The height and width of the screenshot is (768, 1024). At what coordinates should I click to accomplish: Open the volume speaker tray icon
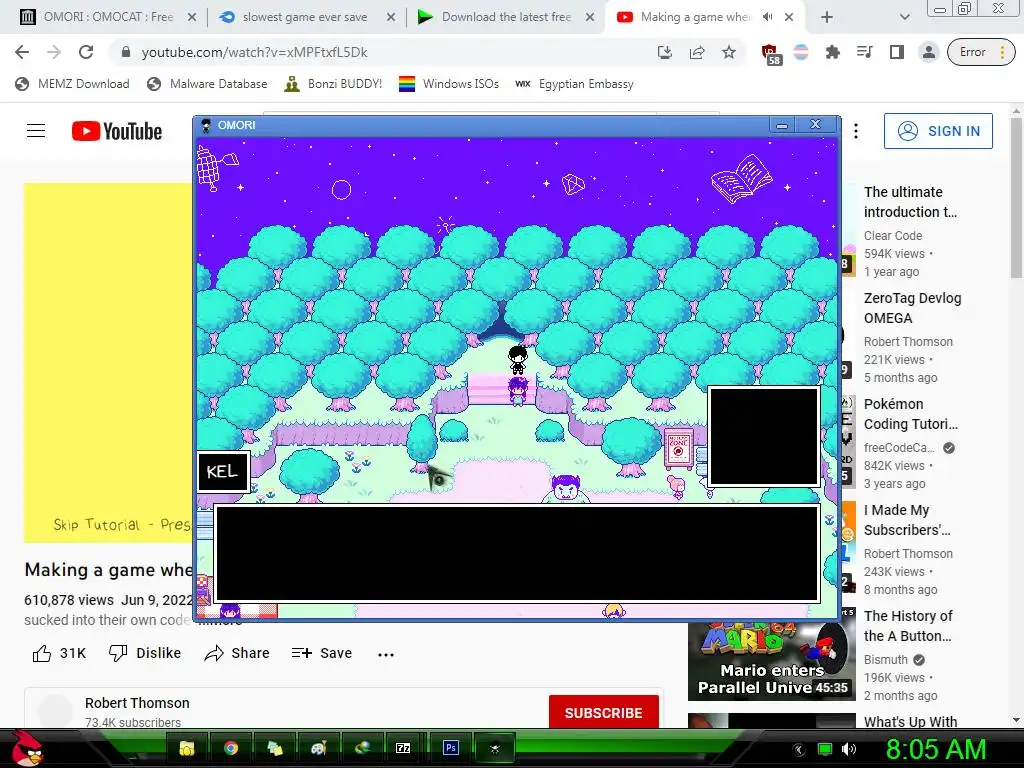[848, 749]
